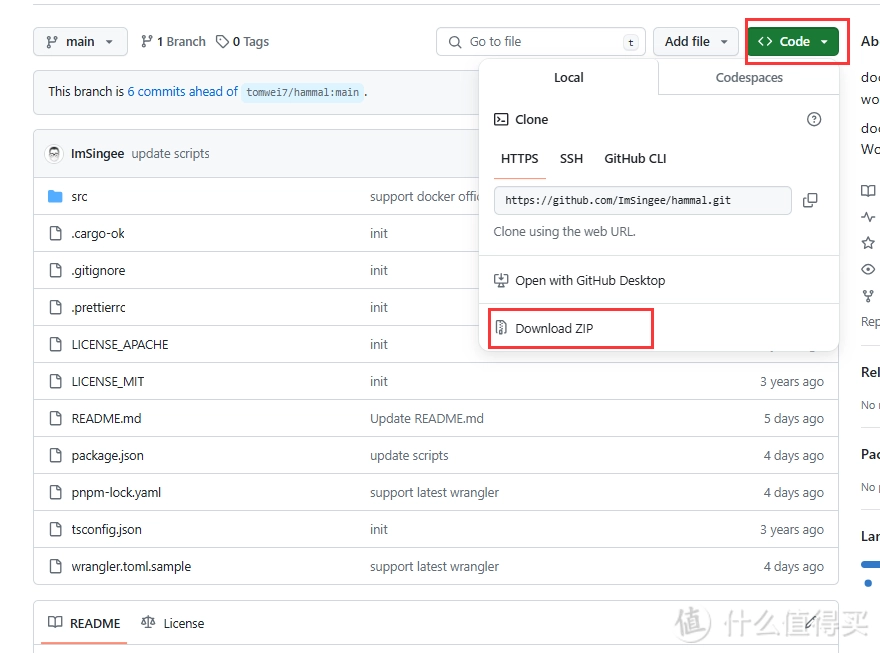Click Open with GitHub Desktop
This screenshot has height=653, width=880.
coord(589,281)
